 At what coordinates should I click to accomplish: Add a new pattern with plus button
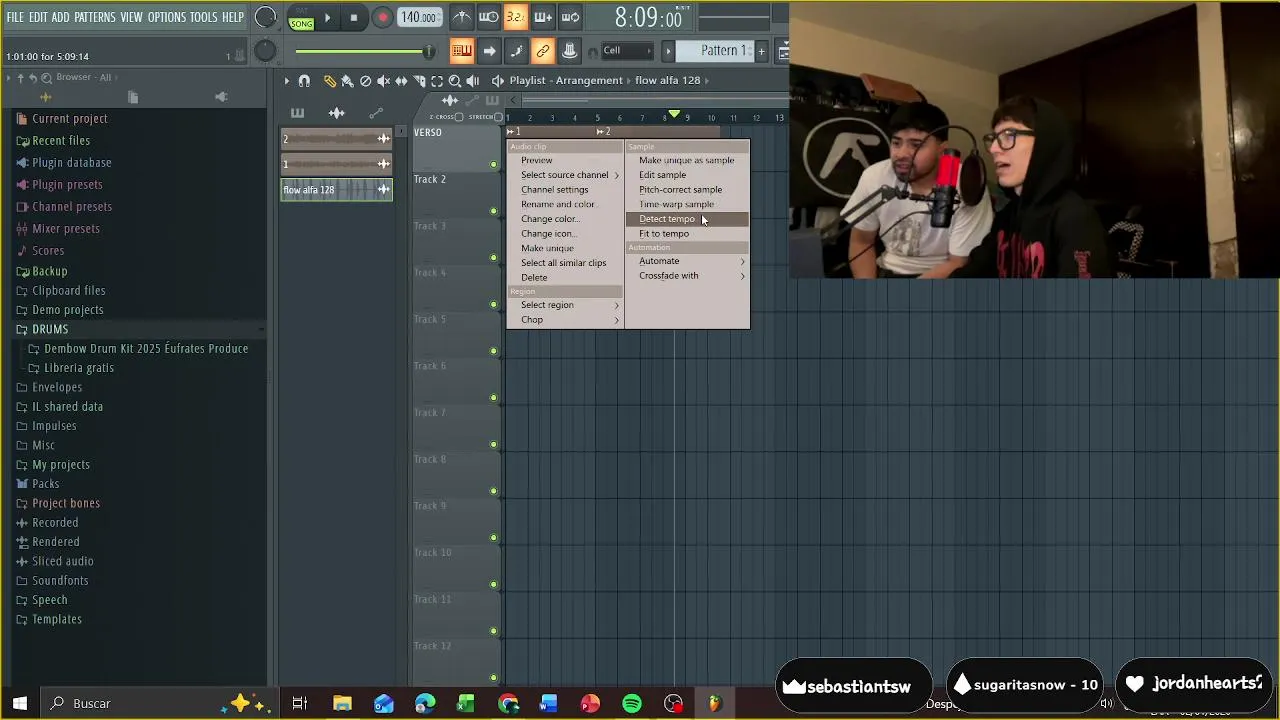[761, 51]
